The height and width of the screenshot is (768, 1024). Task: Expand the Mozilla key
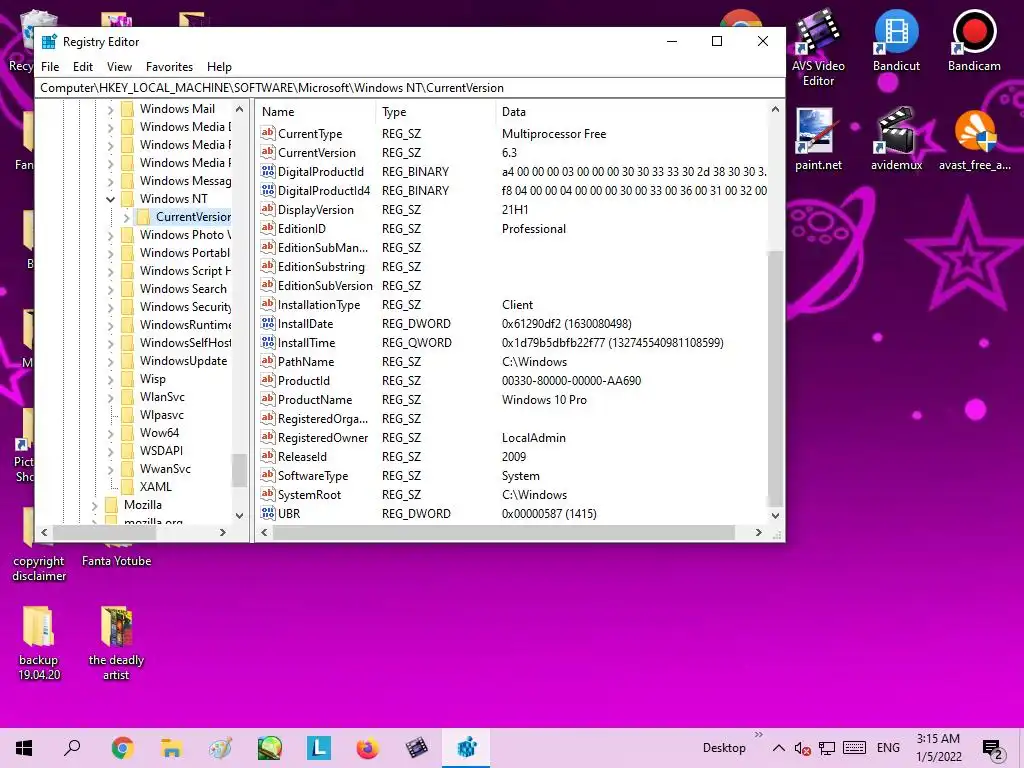(x=95, y=505)
